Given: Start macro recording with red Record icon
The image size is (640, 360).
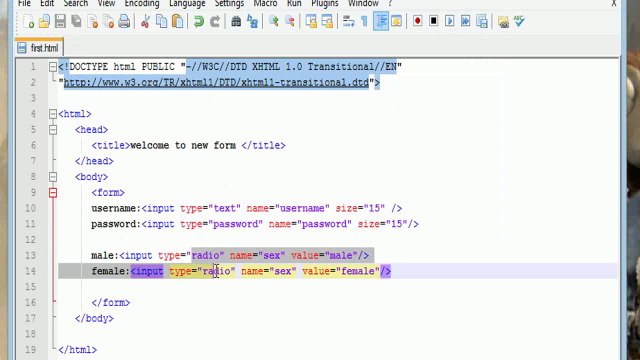Looking at the screenshot, I should coord(418,21).
